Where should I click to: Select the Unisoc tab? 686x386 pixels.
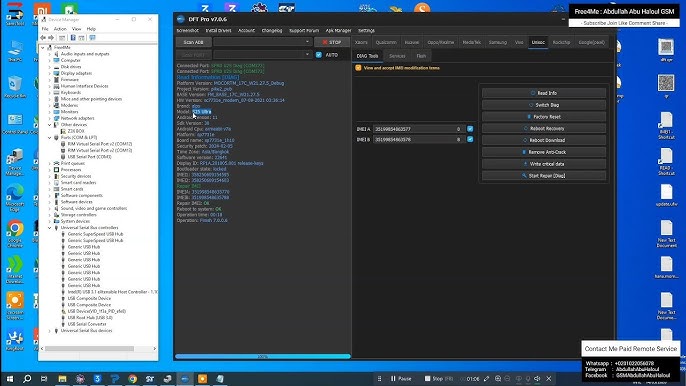[538, 42]
